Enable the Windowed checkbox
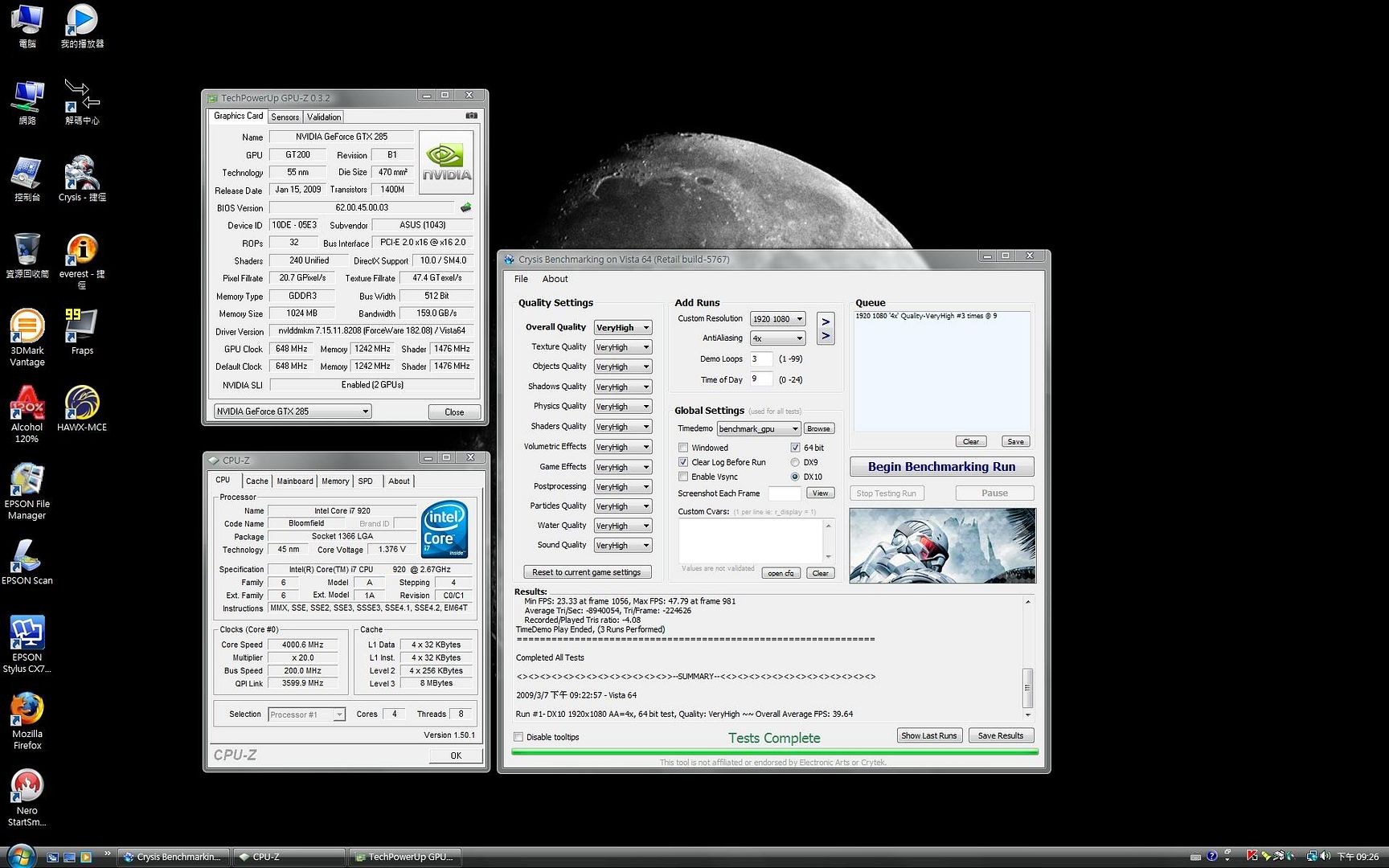1389x868 pixels. coord(683,448)
